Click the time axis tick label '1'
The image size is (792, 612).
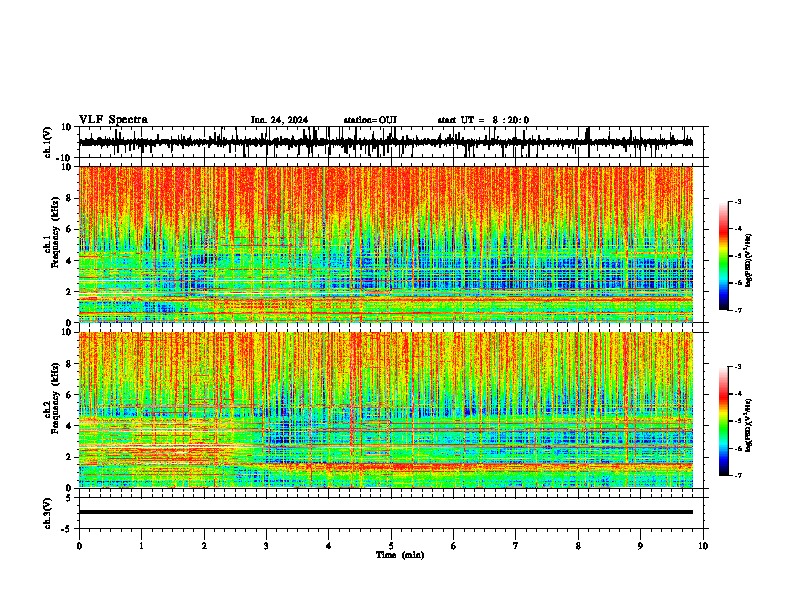(141, 546)
